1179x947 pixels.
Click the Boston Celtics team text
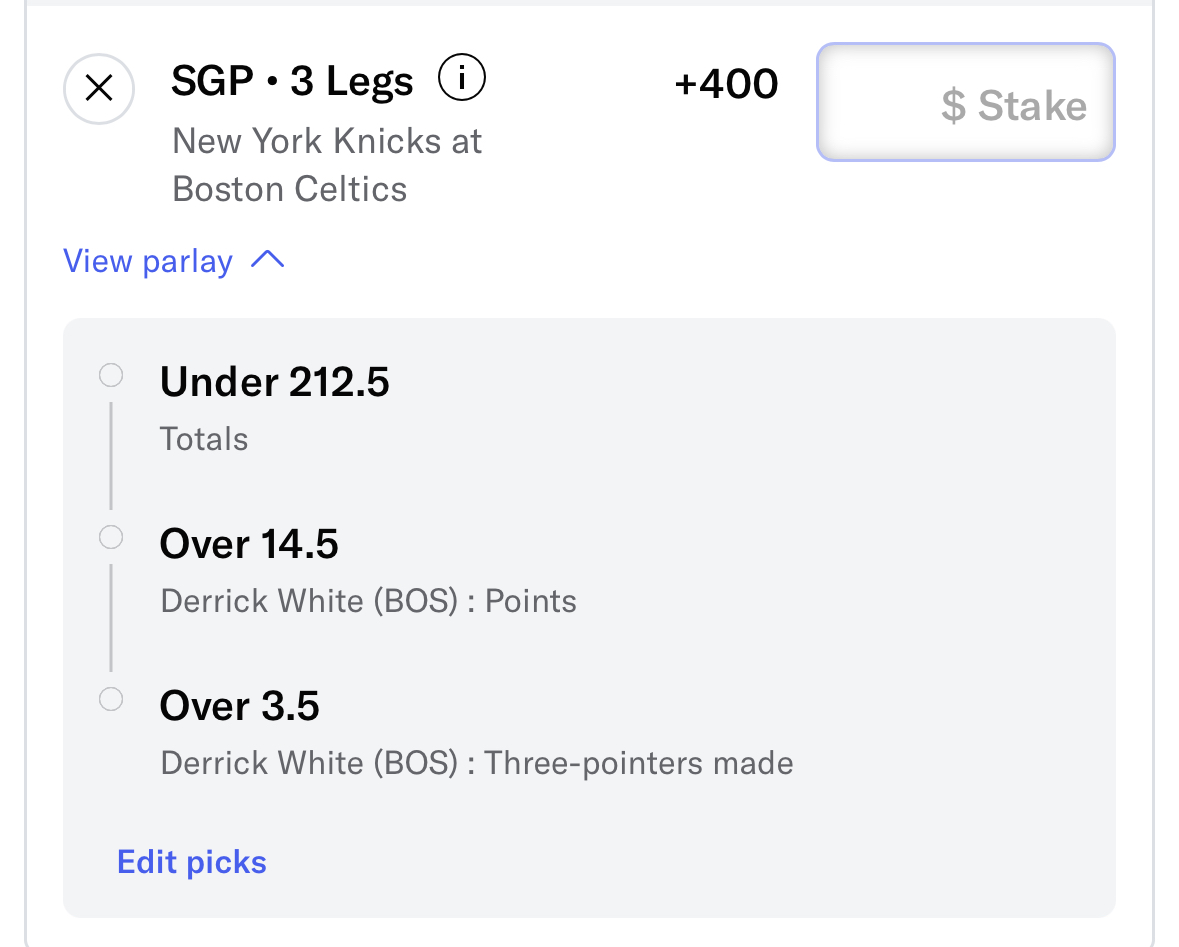click(x=290, y=188)
